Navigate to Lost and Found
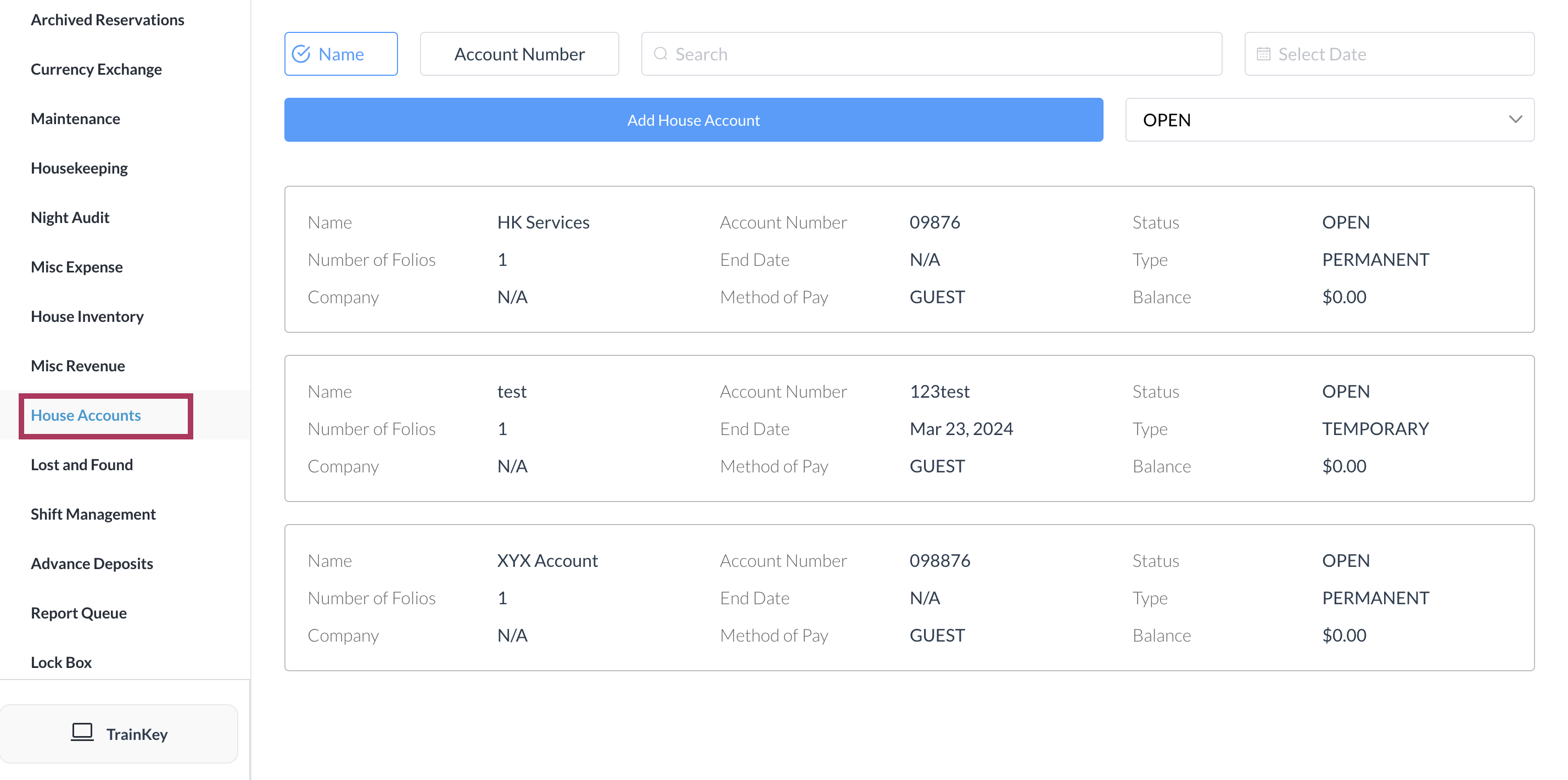1568x780 pixels. 82,465
